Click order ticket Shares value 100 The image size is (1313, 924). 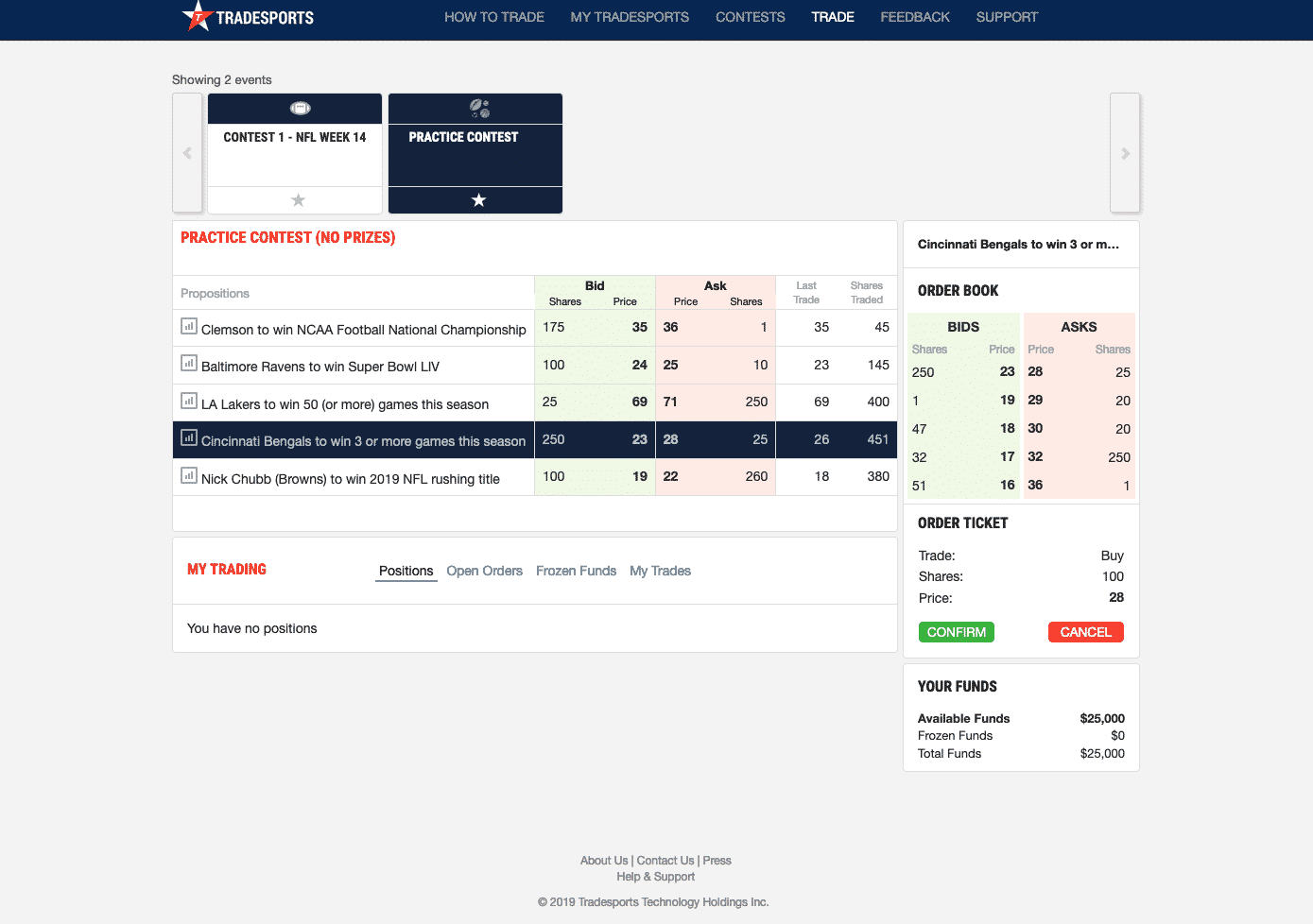coord(1113,576)
